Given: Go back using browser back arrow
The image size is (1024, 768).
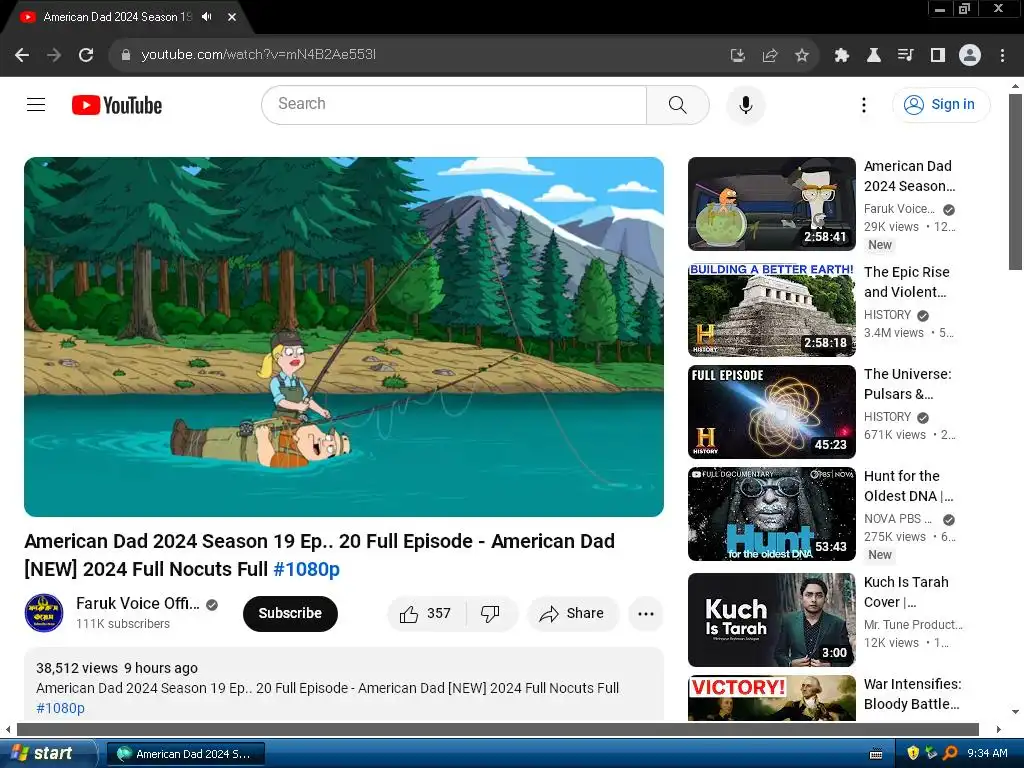Looking at the screenshot, I should pos(22,55).
